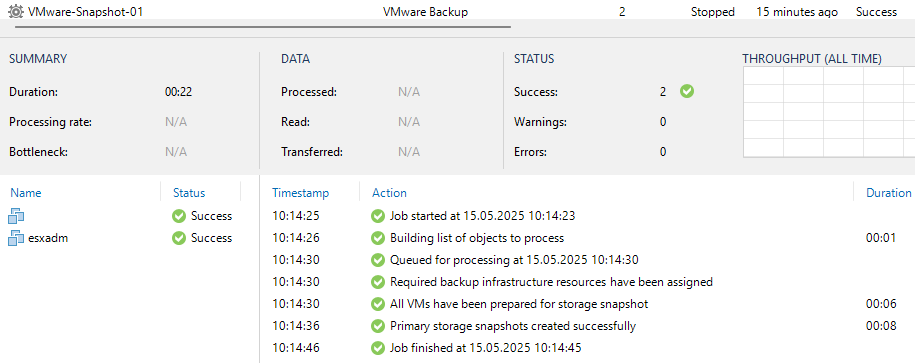The image size is (915, 363).
Task: Select Job finished at 15.05.2025 10:14:45 entry
Action: 486,348
